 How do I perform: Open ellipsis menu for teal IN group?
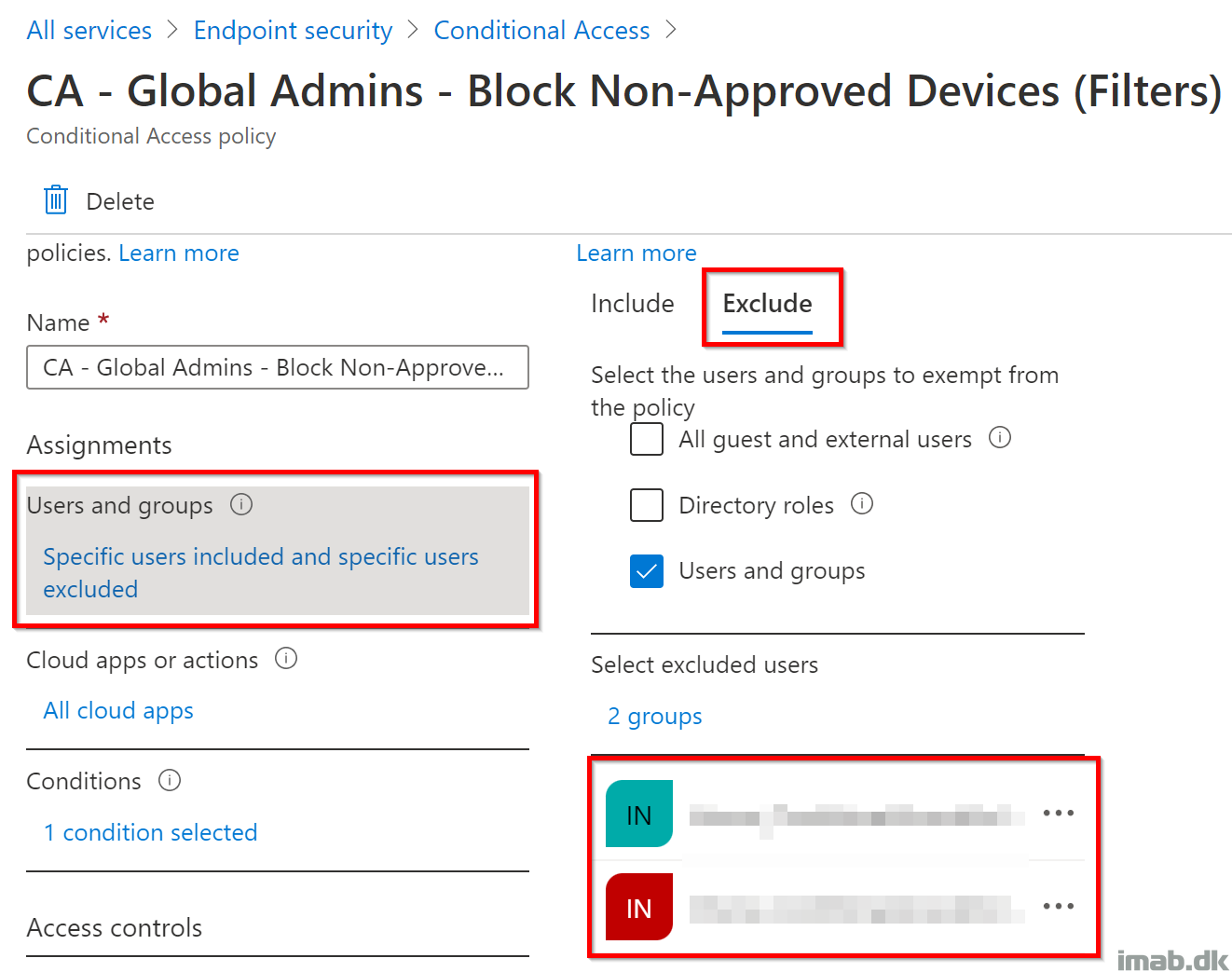click(x=1059, y=813)
